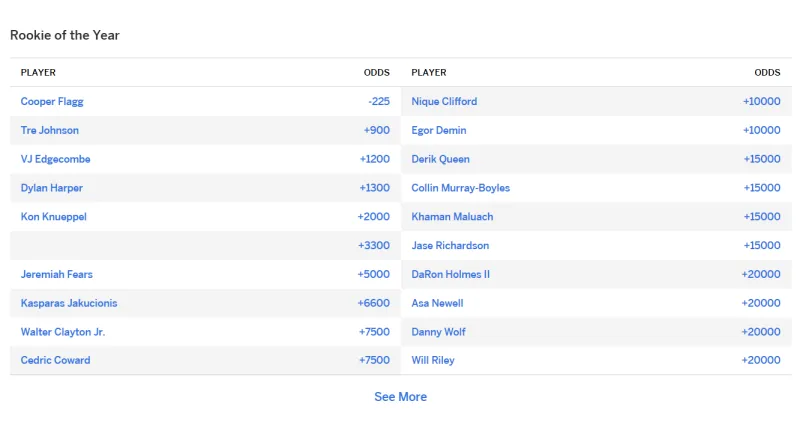Click Collin Murray-Boyles link
The height and width of the screenshot is (425, 800).
[x=461, y=188]
